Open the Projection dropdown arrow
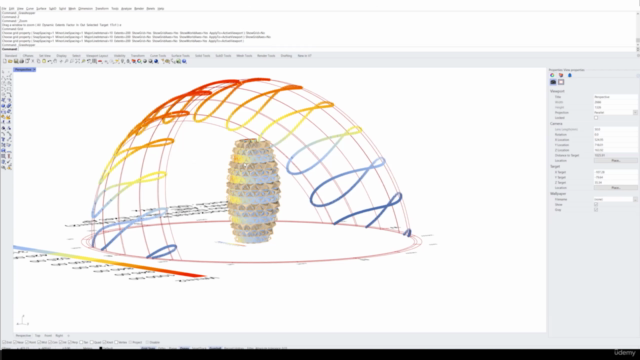This screenshot has width=640, height=360. 635,113
